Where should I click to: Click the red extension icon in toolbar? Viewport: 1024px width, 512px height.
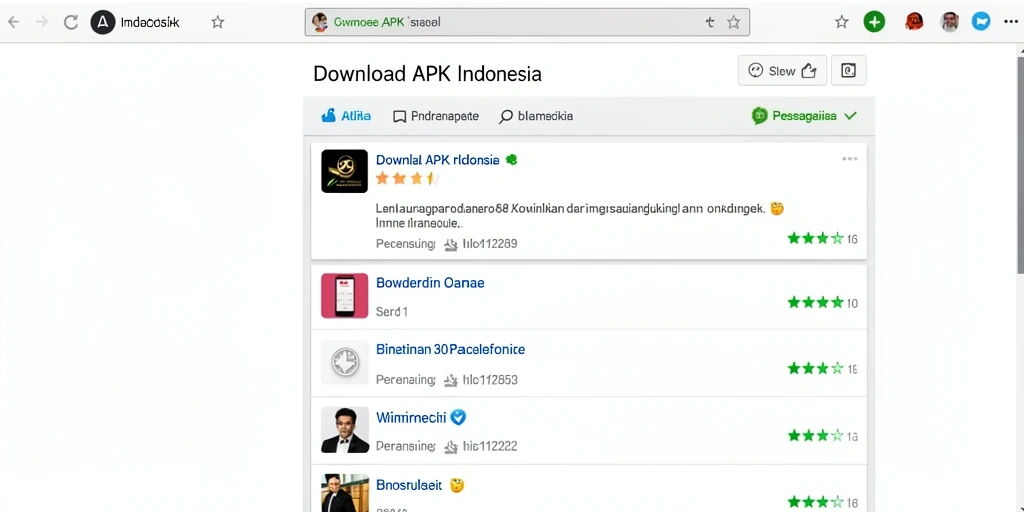click(x=914, y=22)
